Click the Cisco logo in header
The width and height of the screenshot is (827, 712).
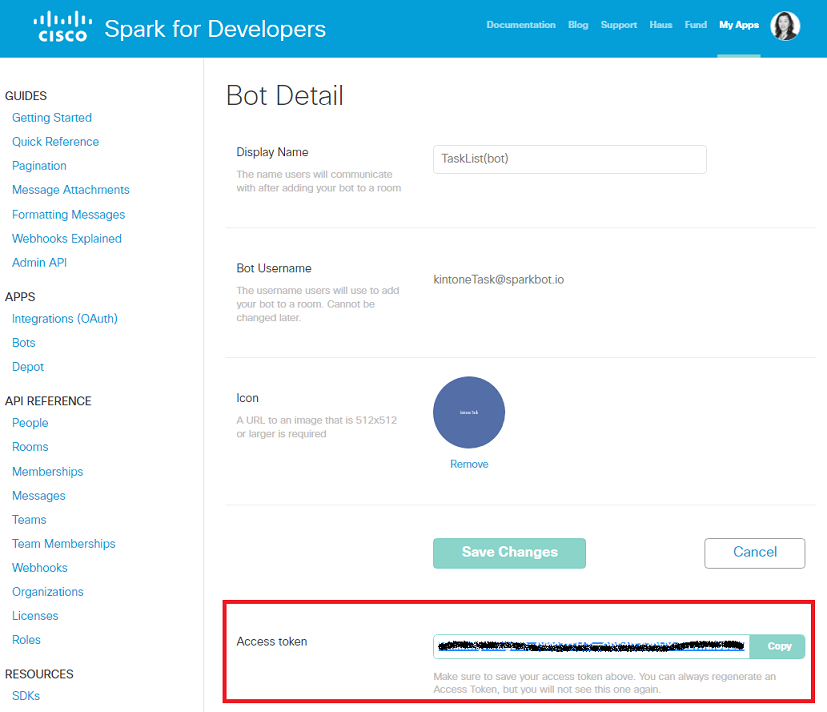pyautogui.click(x=61, y=27)
